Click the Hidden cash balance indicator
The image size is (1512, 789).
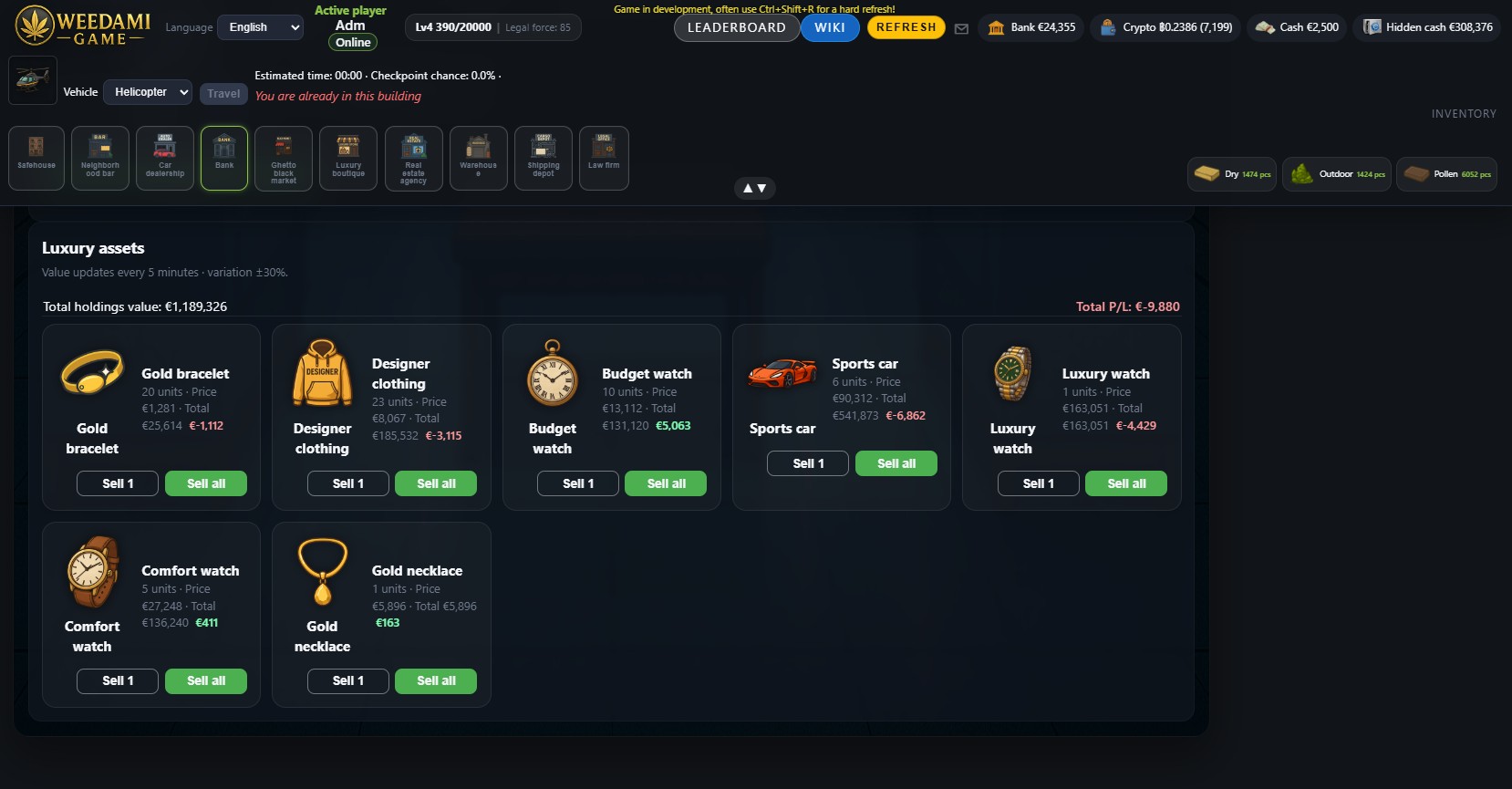click(1428, 27)
